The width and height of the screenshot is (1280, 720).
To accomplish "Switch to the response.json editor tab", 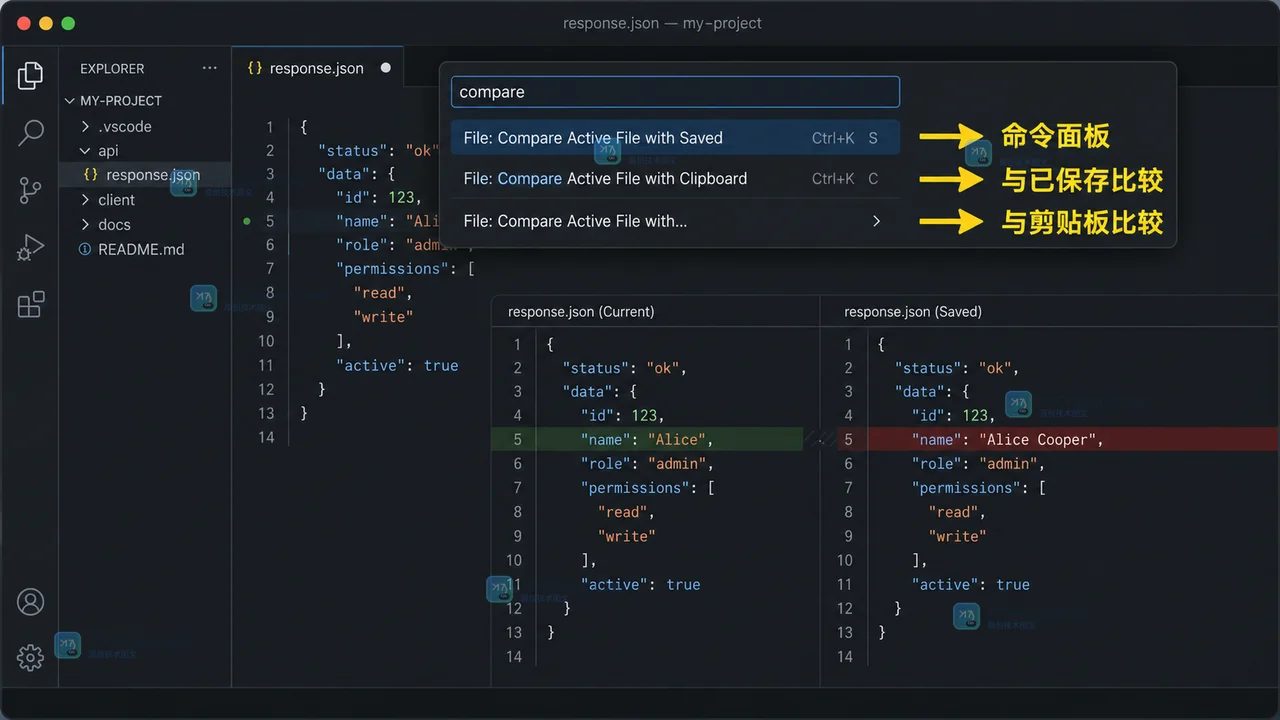I will coord(318,69).
